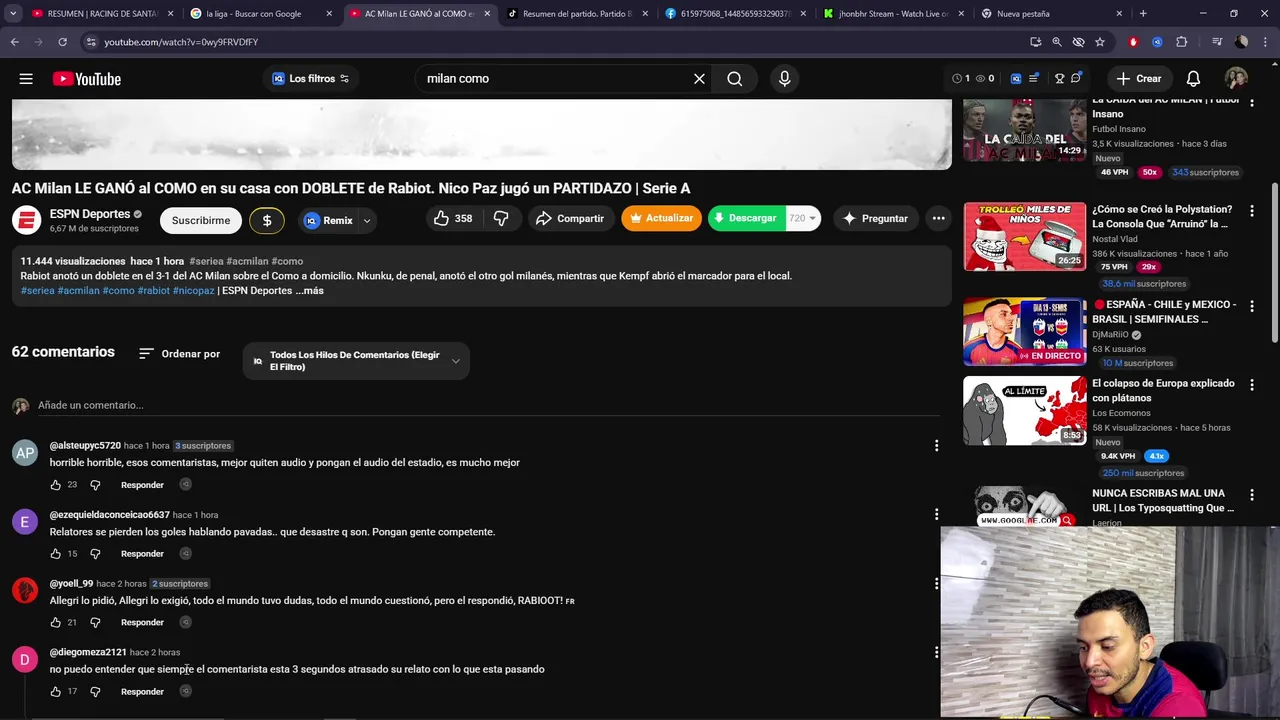1280x720 pixels.
Task: Like @diegomeza2121's comment
Action: [56, 691]
